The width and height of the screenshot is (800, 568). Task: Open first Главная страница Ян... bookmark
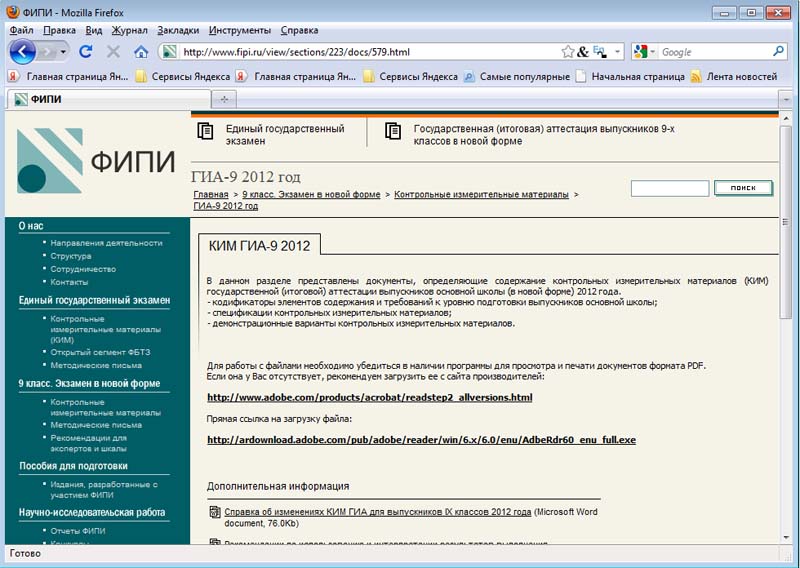tap(68, 77)
